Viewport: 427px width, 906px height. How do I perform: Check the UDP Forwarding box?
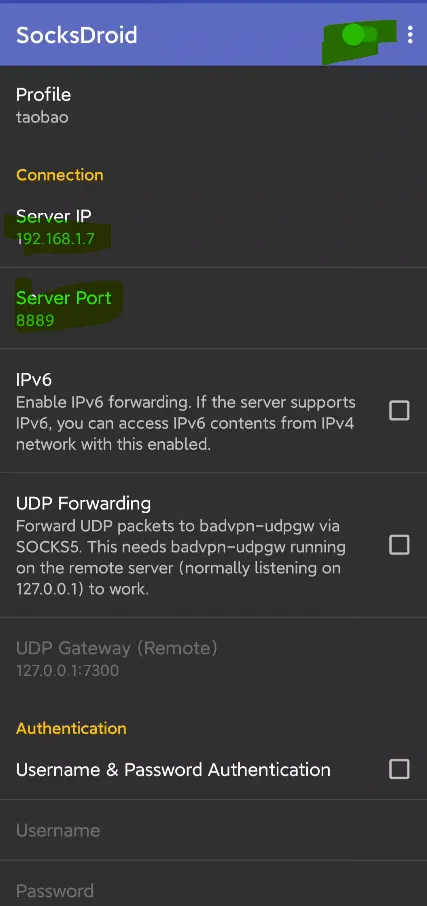399,545
